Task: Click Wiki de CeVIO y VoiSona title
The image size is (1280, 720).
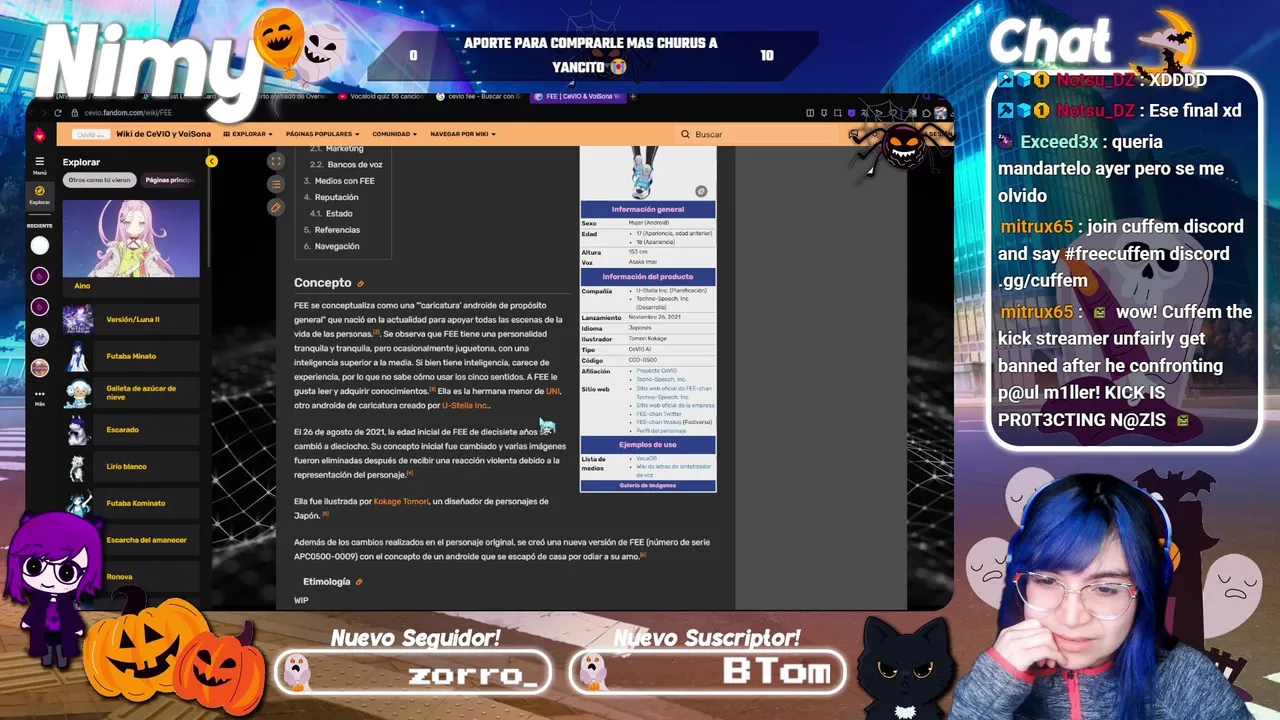Action: click(x=164, y=134)
